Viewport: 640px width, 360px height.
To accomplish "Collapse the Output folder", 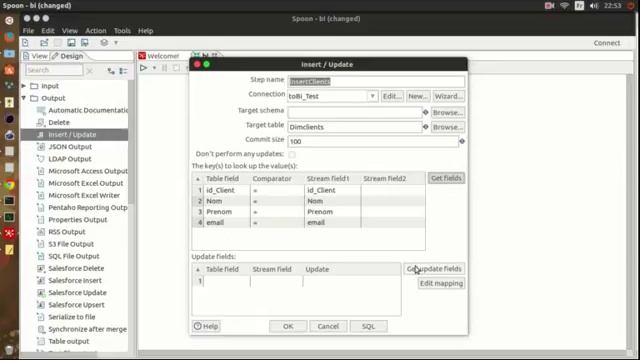I will [x=24, y=98].
